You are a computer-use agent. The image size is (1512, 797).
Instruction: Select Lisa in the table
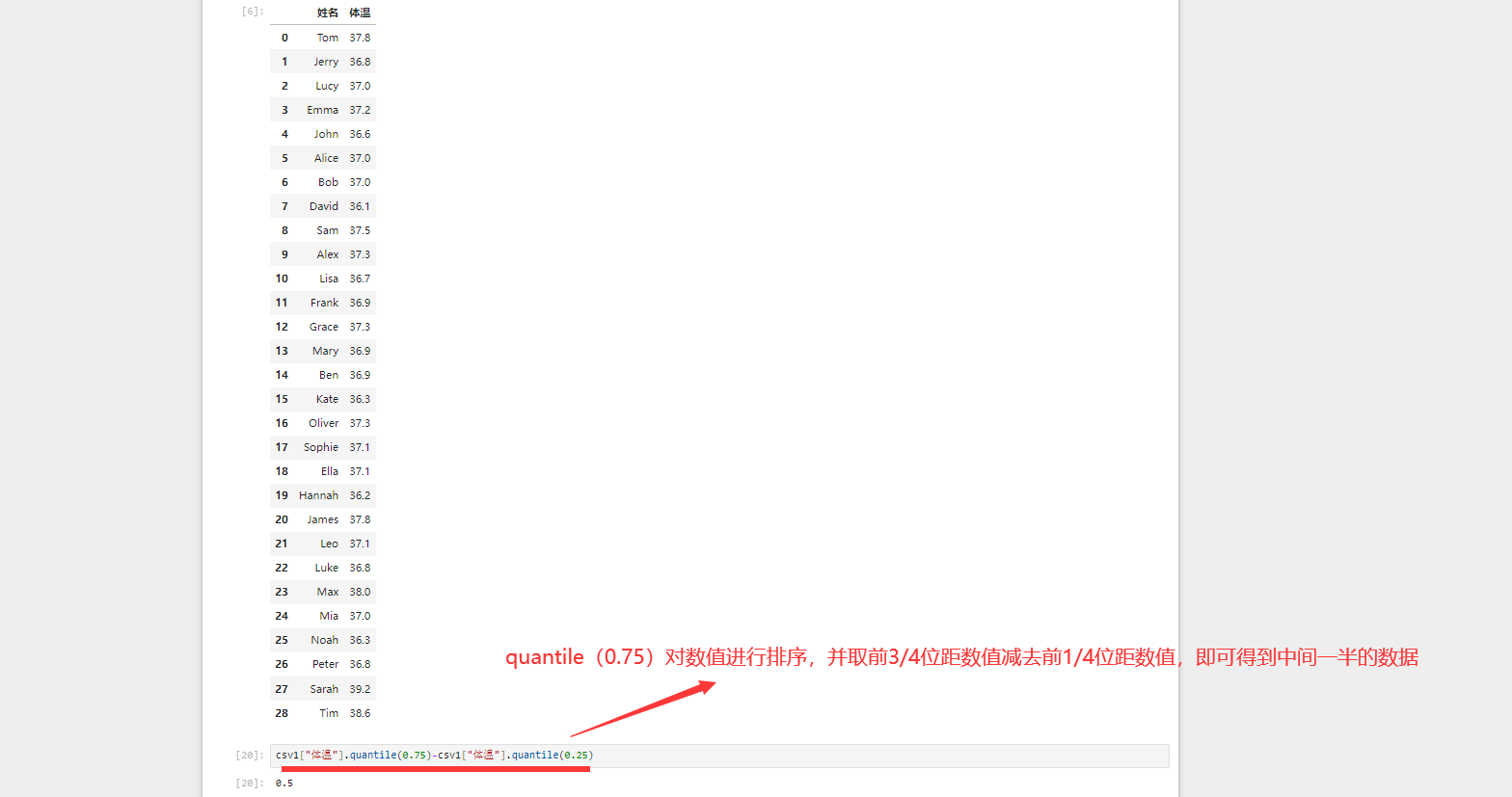coord(329,279)
